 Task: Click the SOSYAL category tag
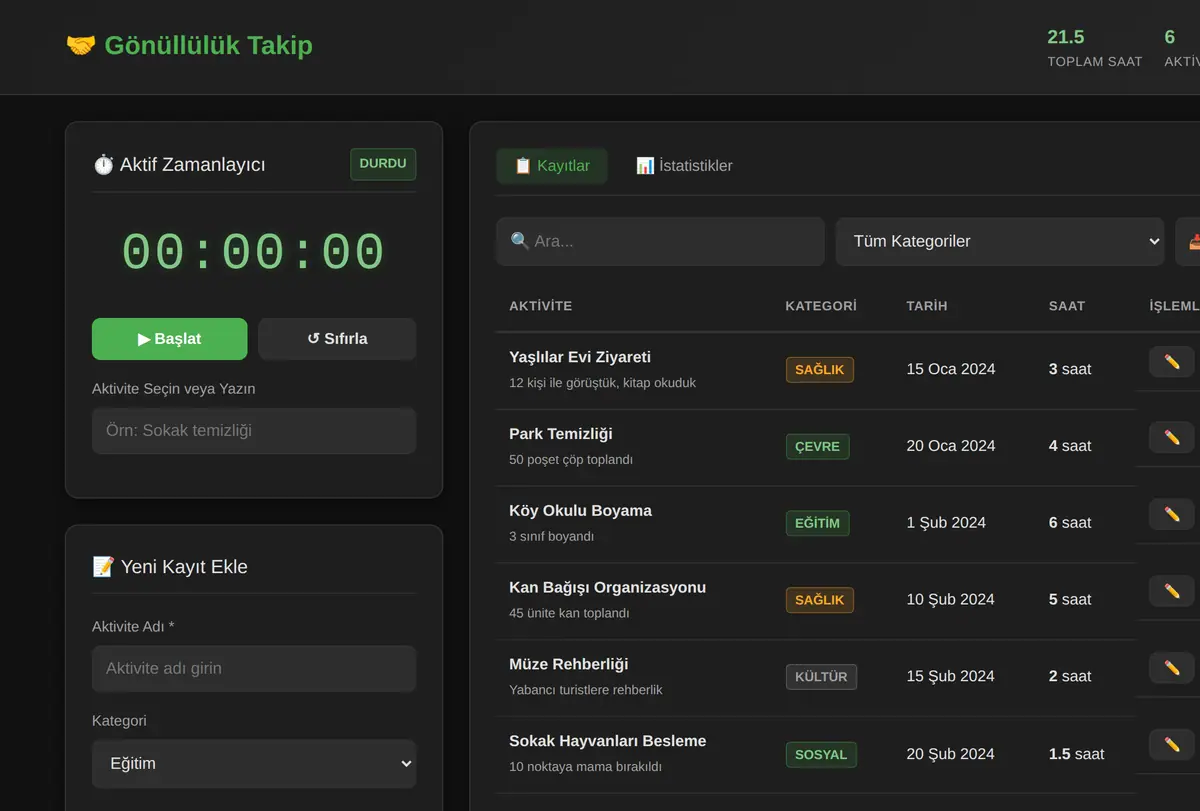(x=821, y=754)
